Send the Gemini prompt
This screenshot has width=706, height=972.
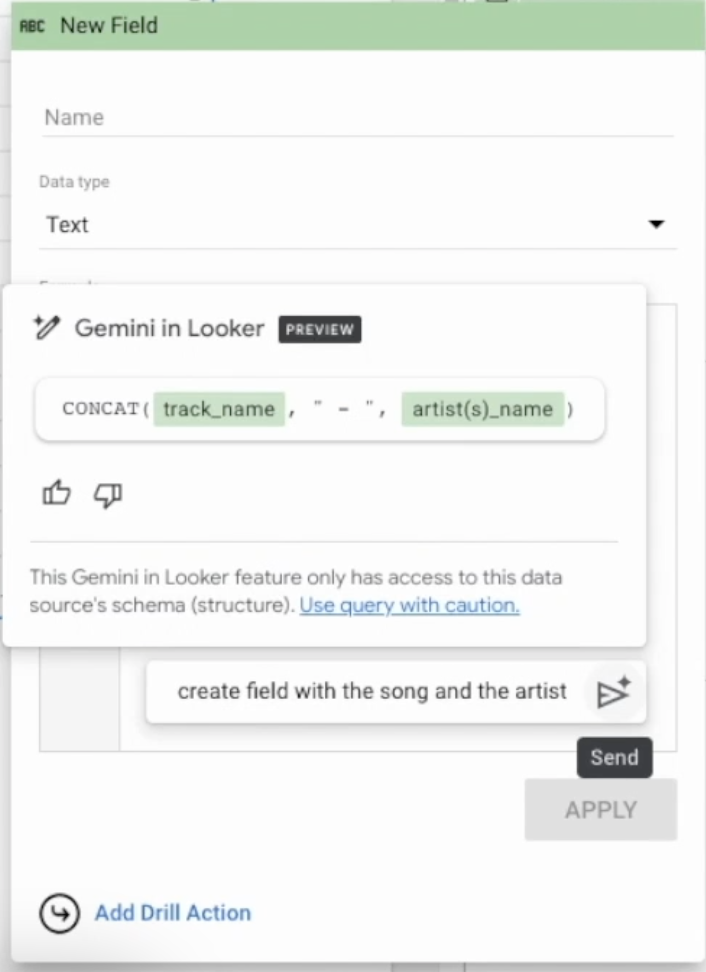(613, 693)
